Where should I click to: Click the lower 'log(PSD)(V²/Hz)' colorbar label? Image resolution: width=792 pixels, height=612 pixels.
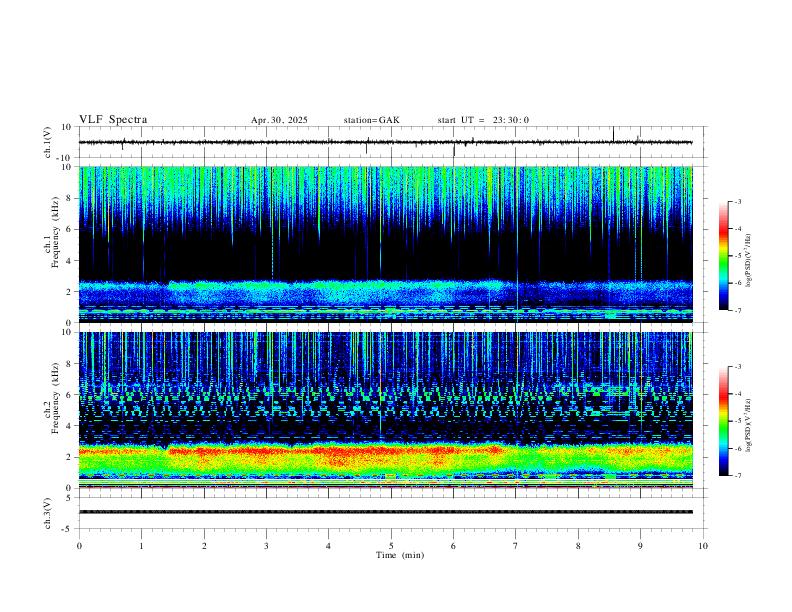pos(749,426)
